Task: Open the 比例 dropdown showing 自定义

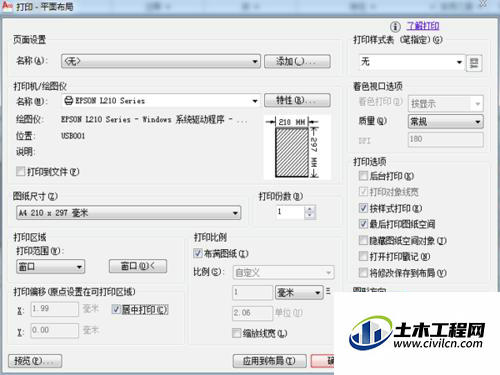Action: click(x=283, y=273)
